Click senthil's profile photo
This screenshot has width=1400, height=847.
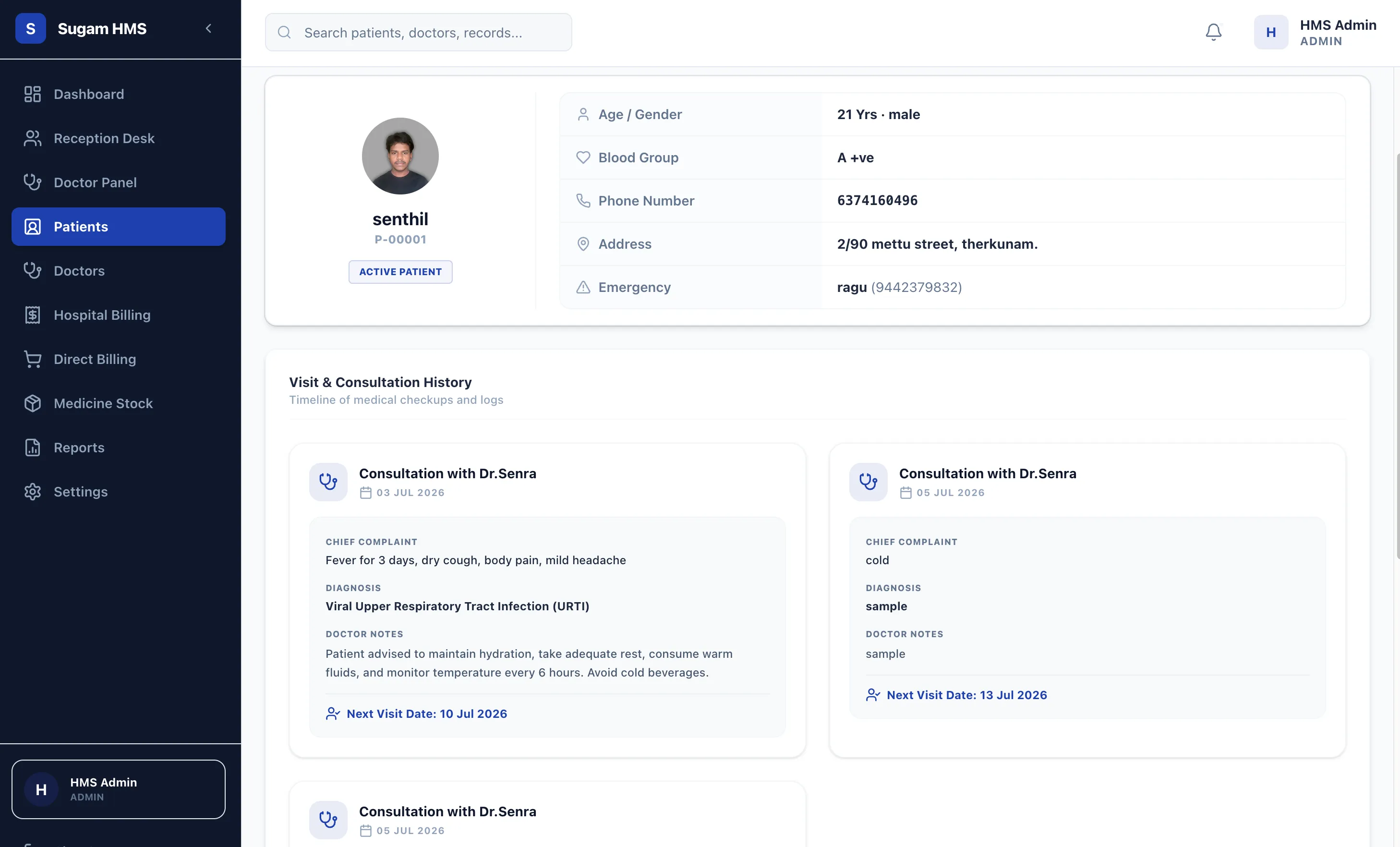(400, 156)
